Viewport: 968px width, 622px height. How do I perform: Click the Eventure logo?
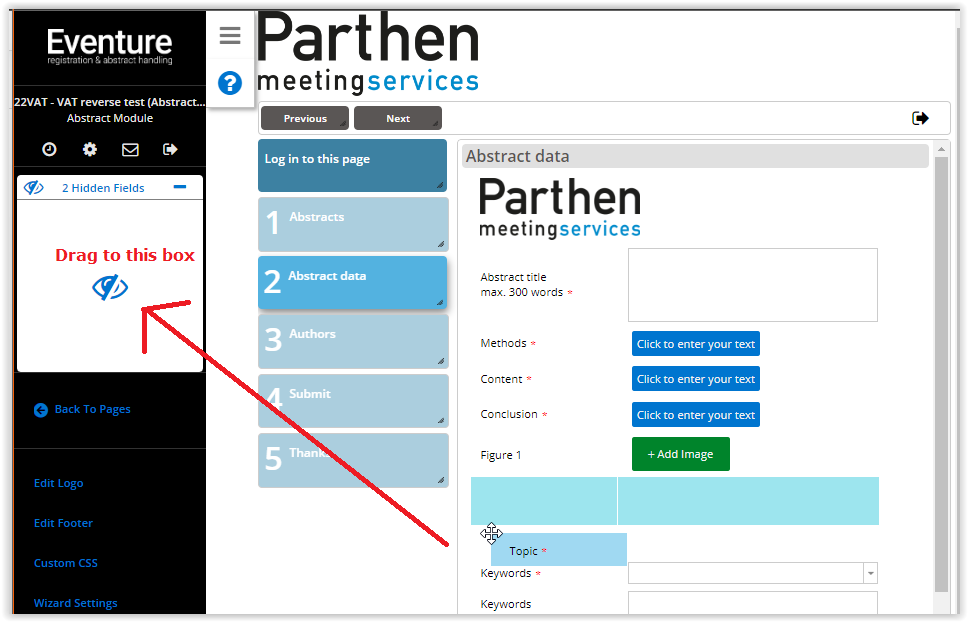click(x=110, y=46)
